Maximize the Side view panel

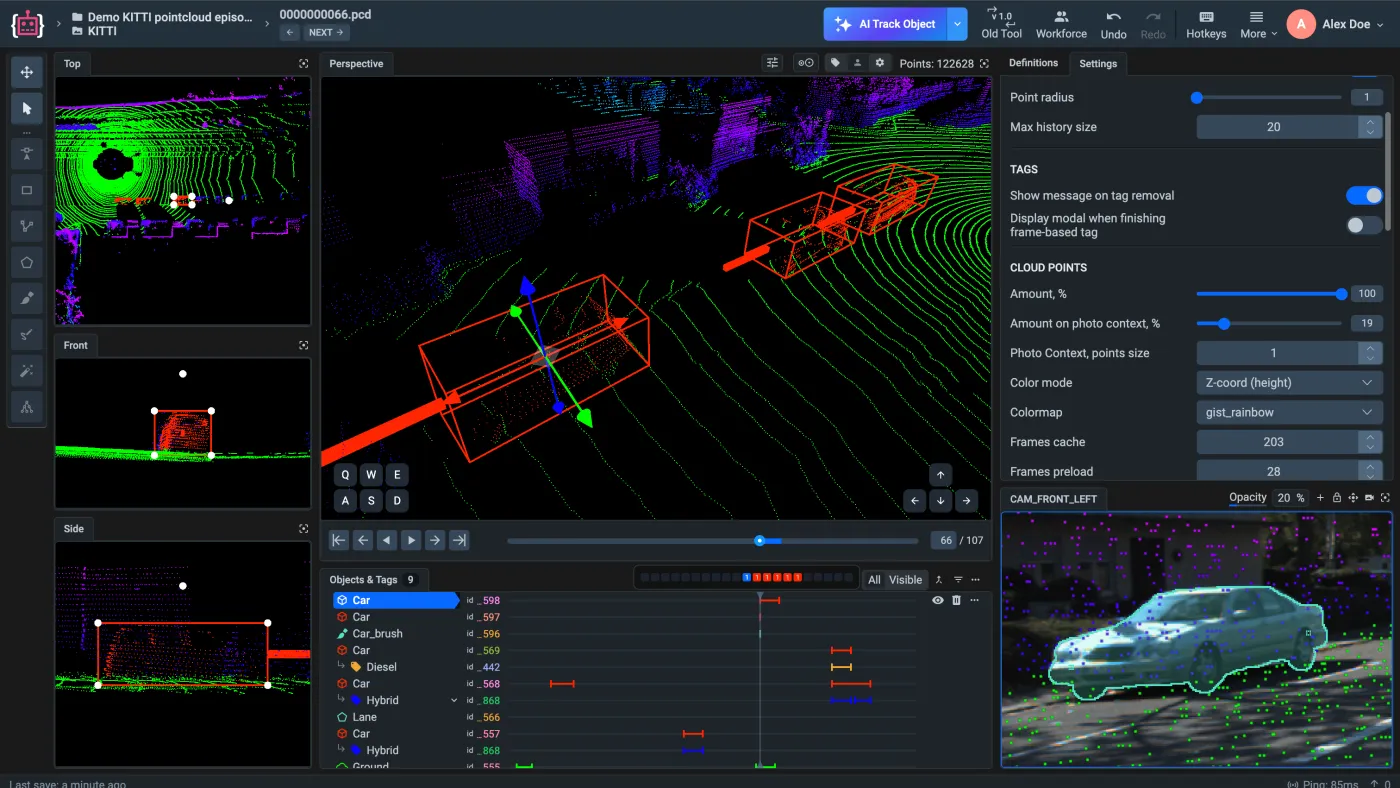303,528
